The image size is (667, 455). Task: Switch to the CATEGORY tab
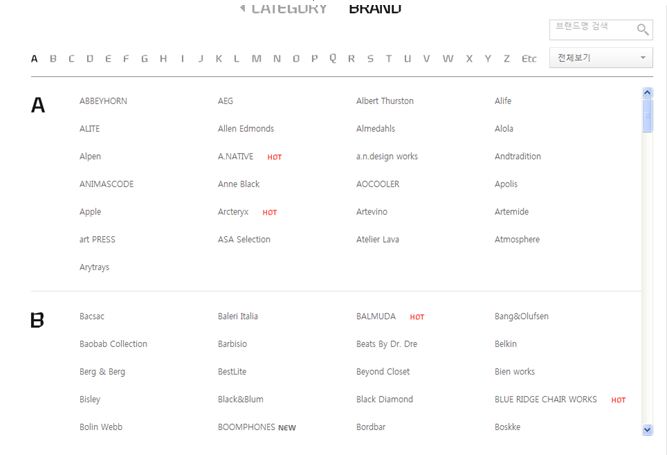coord(284,8)
